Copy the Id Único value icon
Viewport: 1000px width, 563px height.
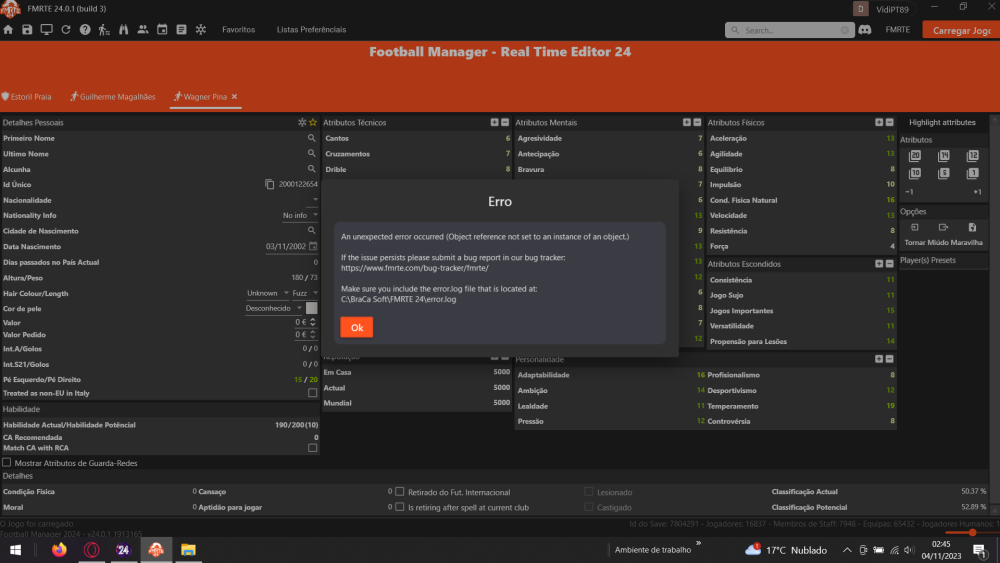[x=270, y=184]
